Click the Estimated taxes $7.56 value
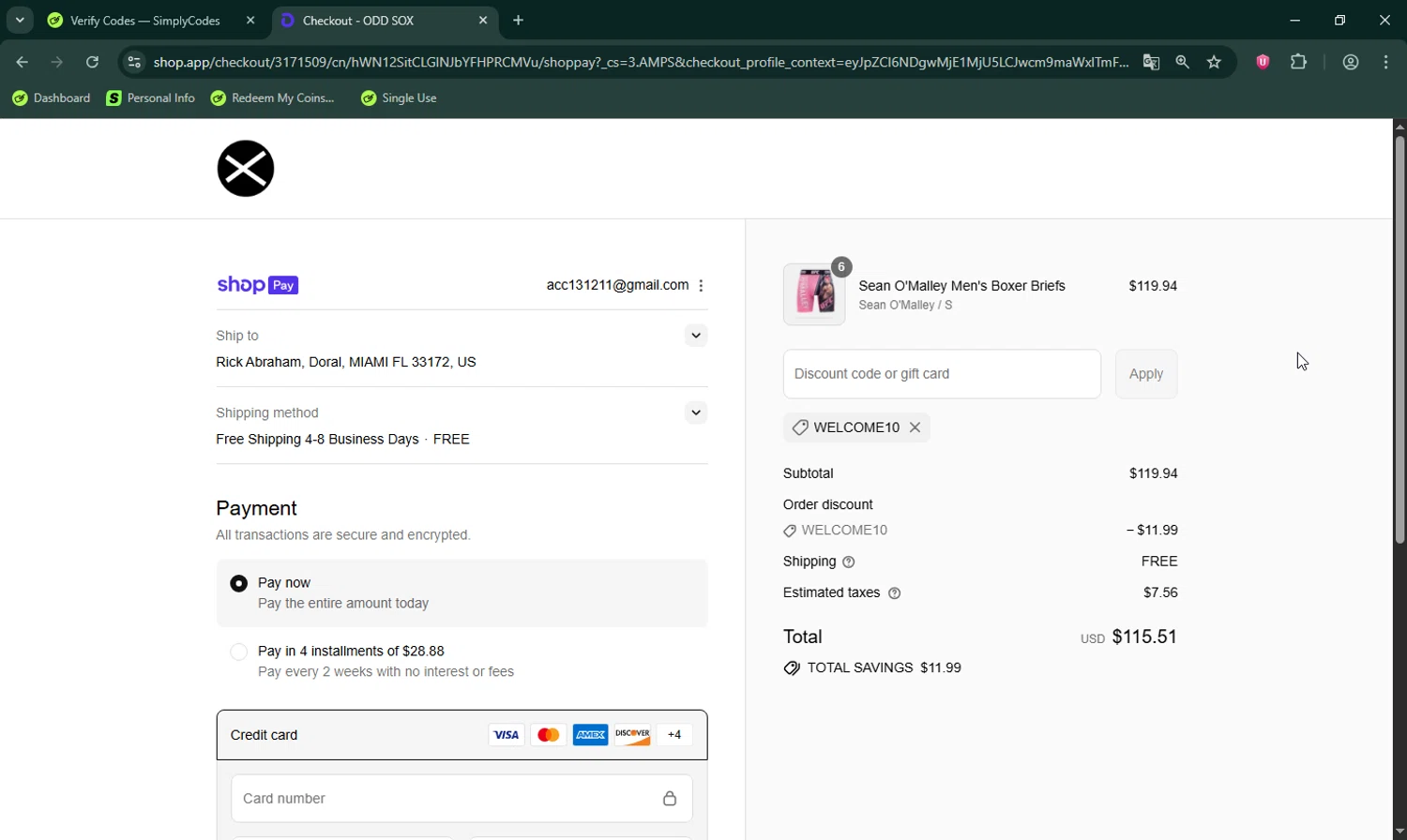 pyautogui.click(x=1160, y=593)
